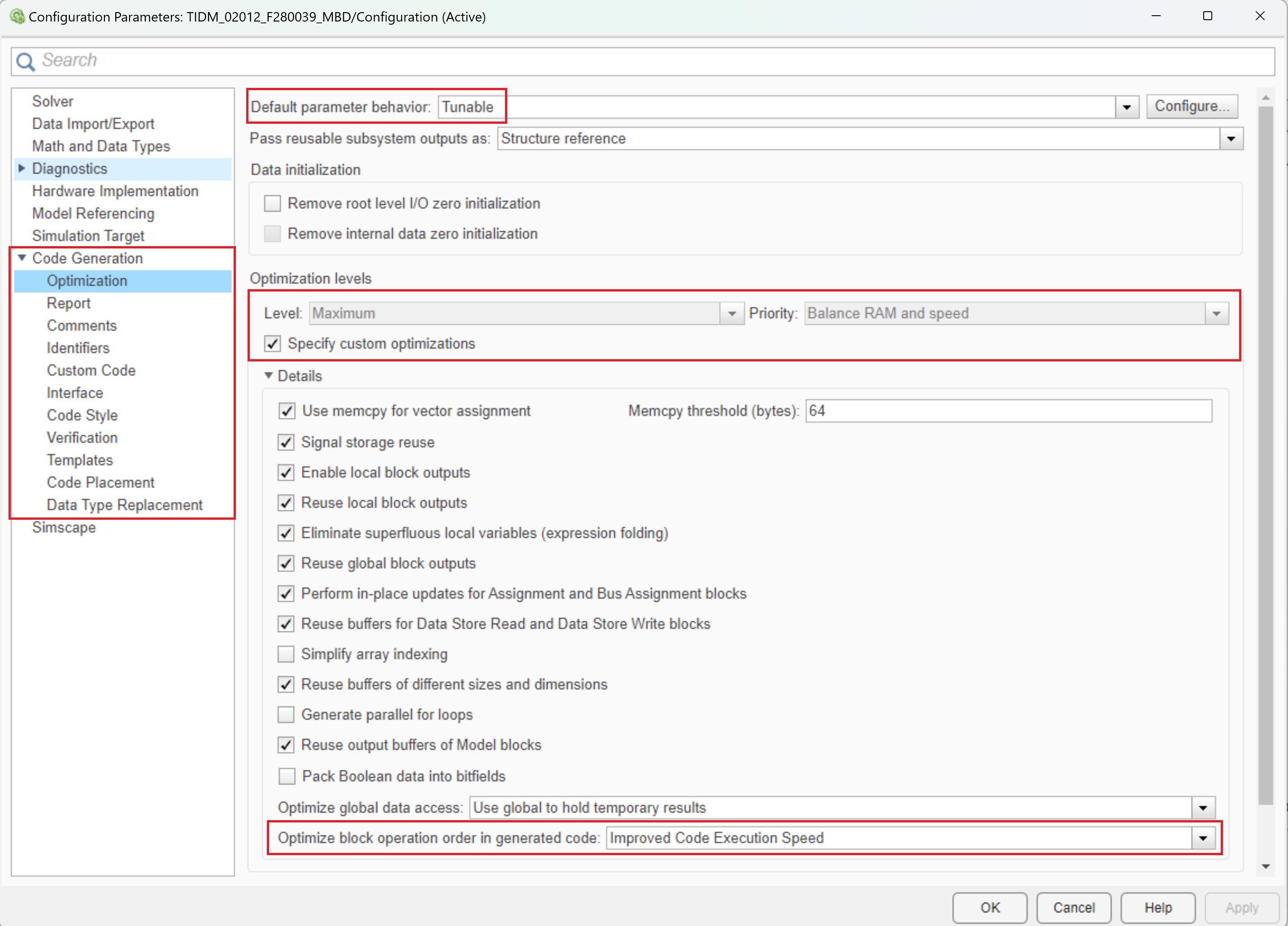Expand the 'Default parameter behavior' dropdown
The image size is (1288, 926).
[1127, 105]
